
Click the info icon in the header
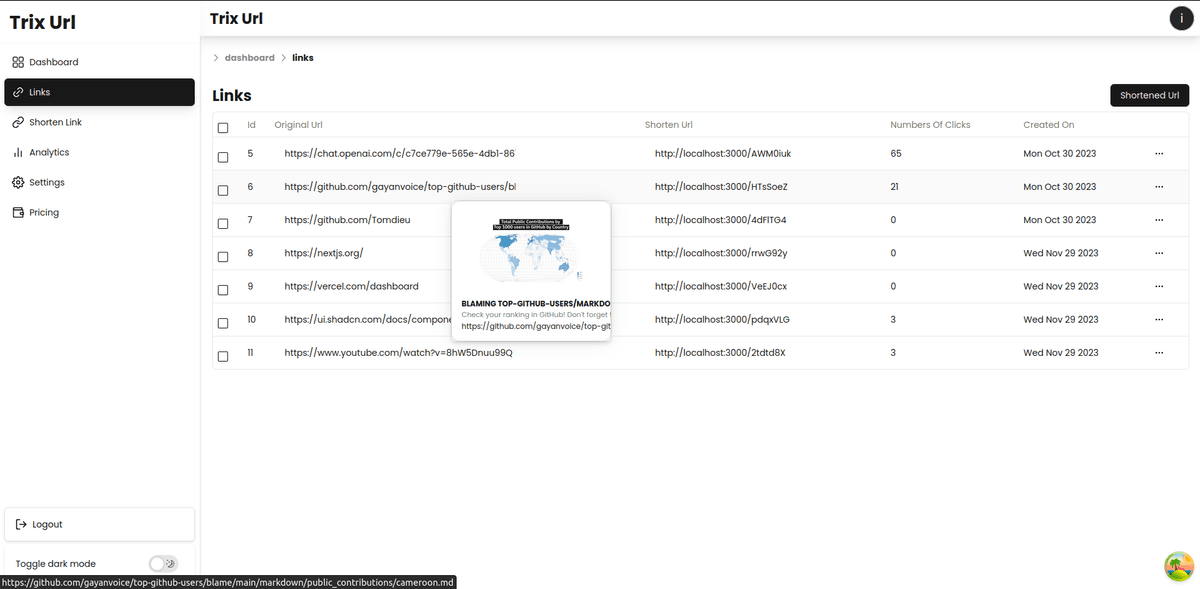tap(1181, 18)
